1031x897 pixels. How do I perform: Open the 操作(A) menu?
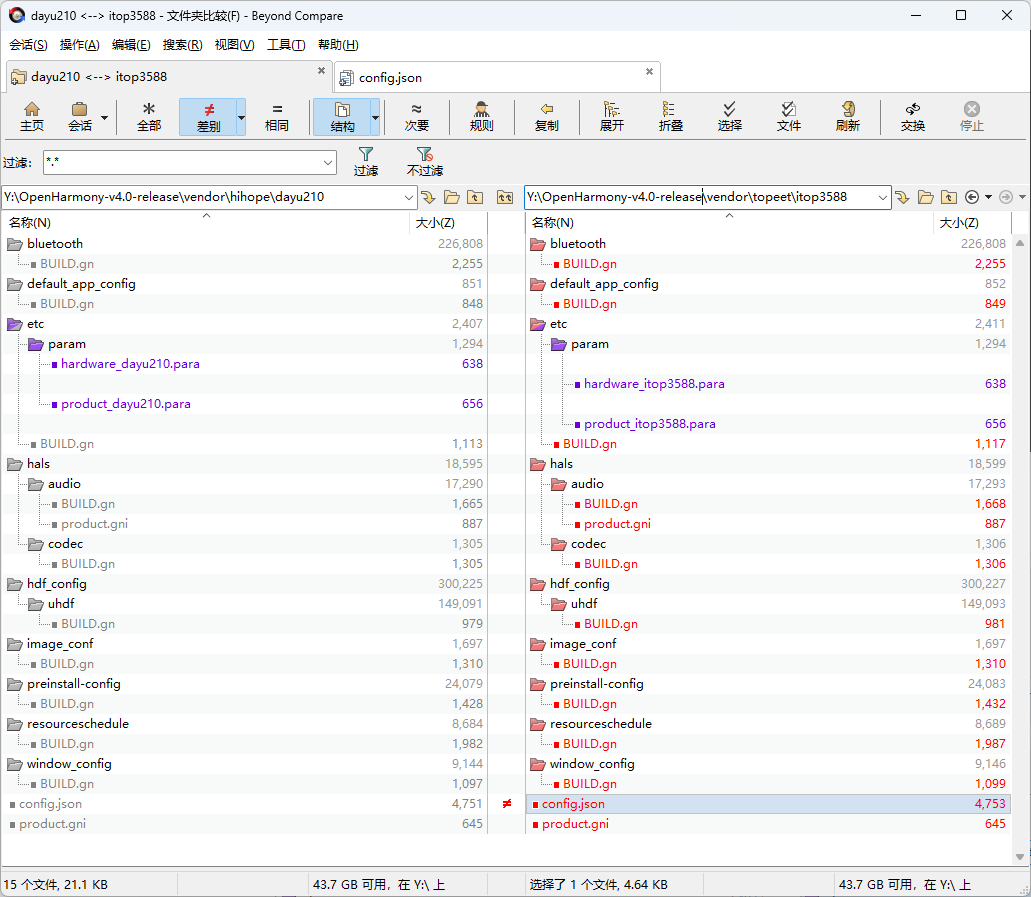(x=80, y=45)
